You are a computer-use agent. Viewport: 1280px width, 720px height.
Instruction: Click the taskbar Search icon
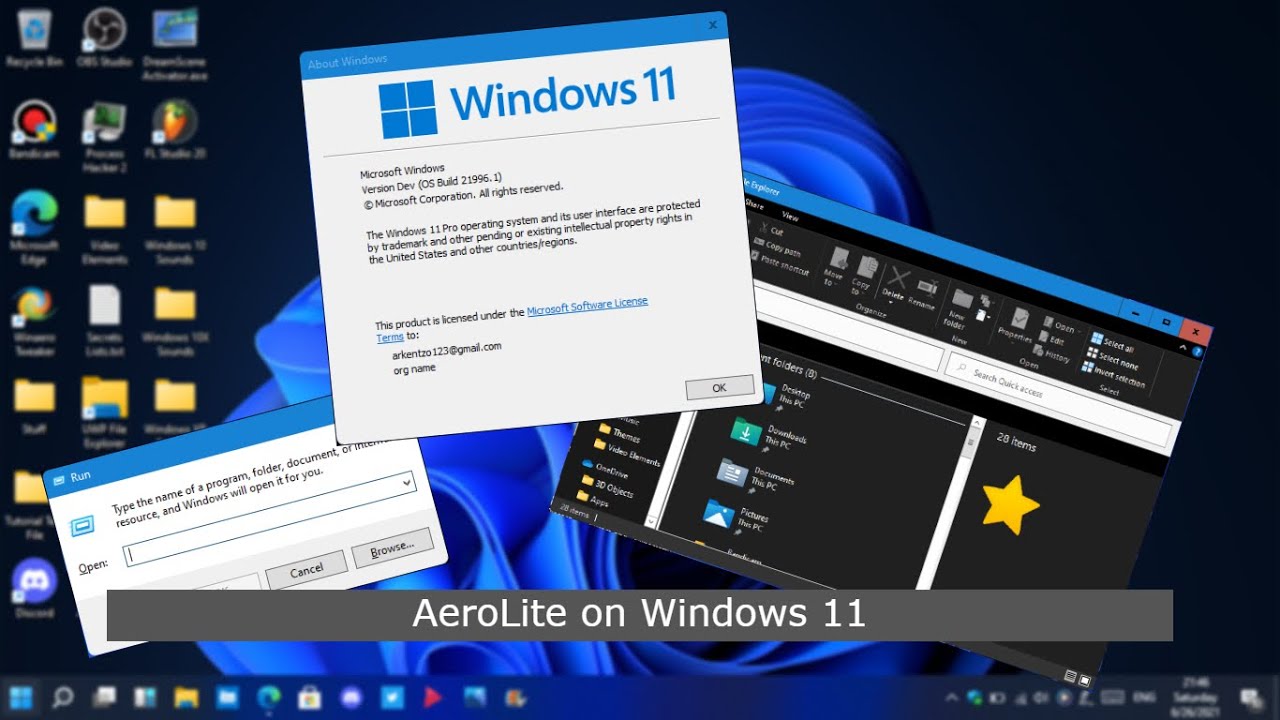61,697
